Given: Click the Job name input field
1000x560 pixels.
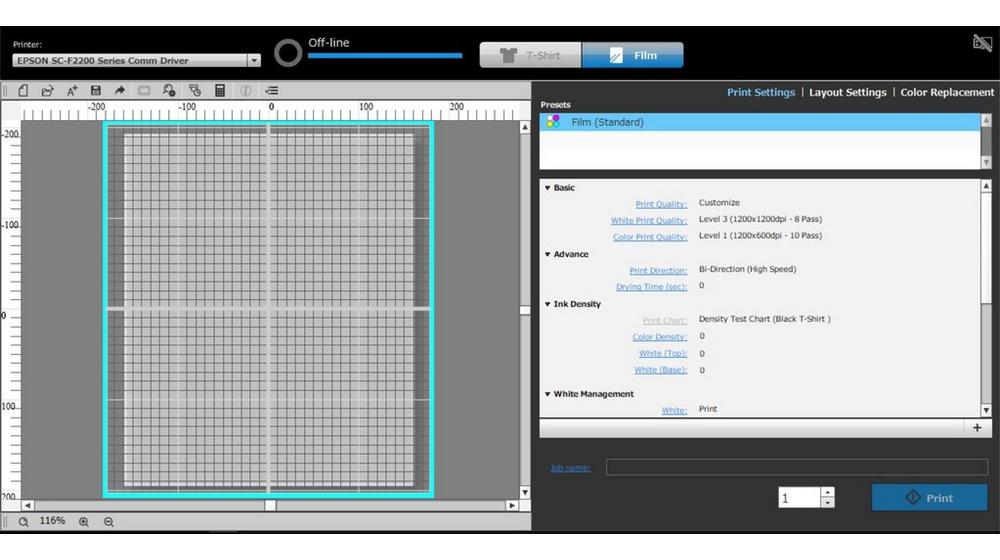Looking at the screenshot, I should 796,467.
